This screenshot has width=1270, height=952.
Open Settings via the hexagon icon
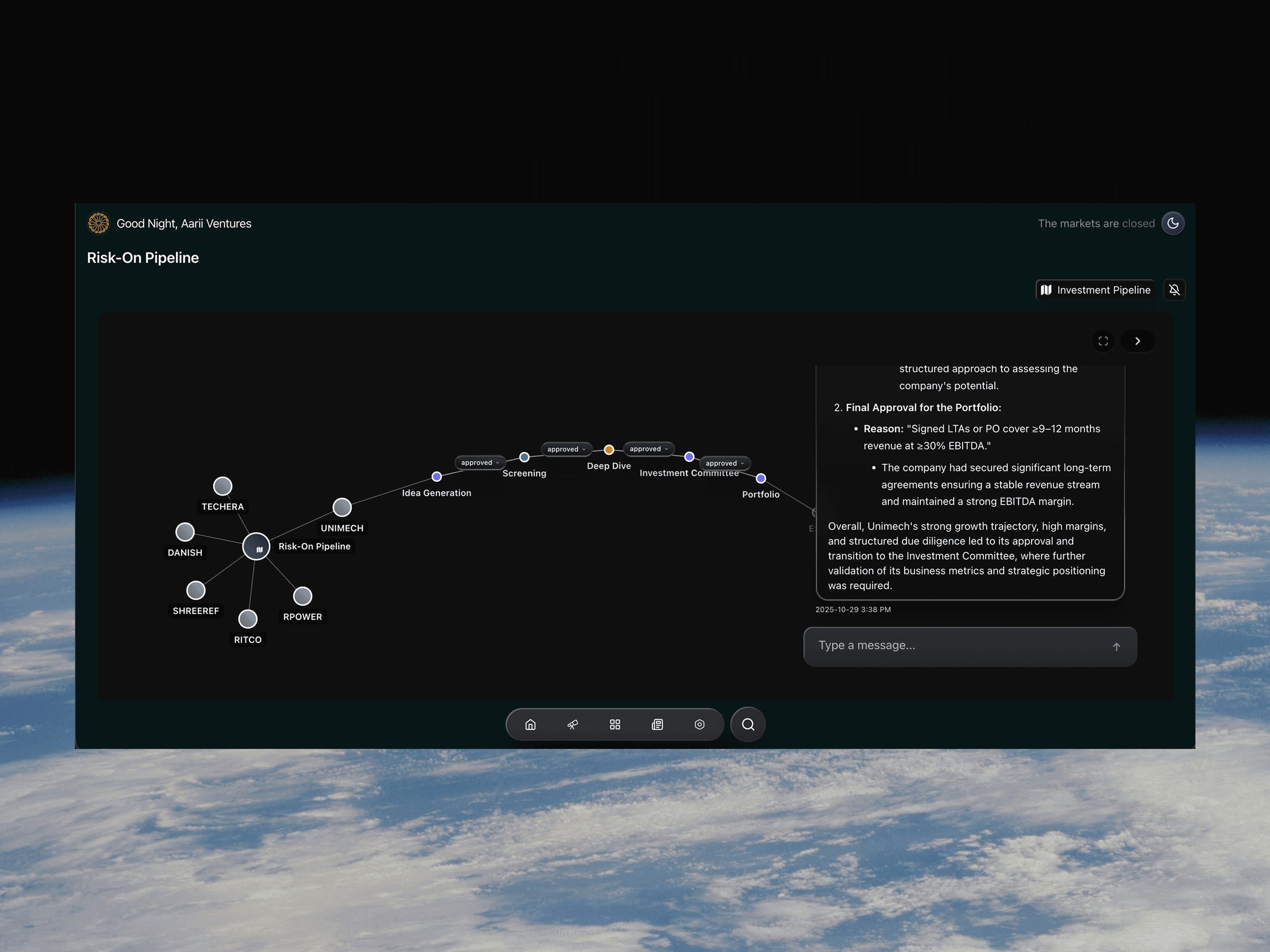coord(699,724)
